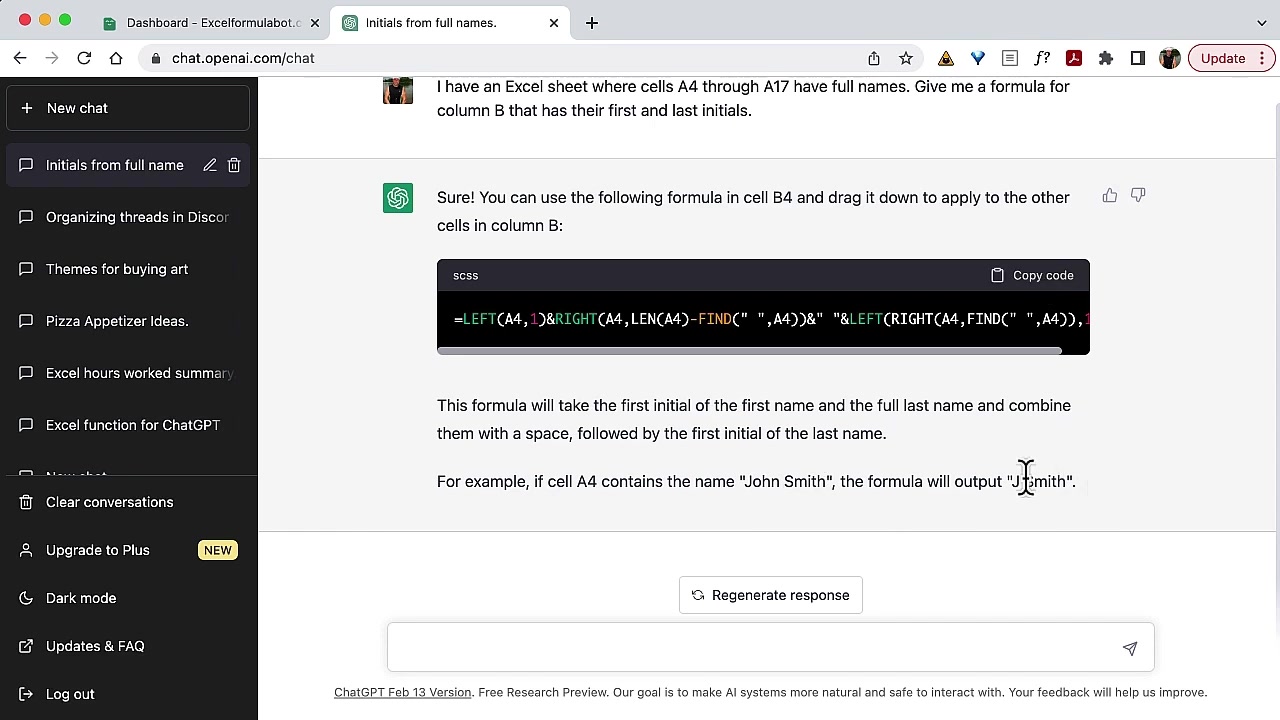This screenshot has height=720, width=1280.
Task: Click the Log out arrow icon
Action: (27, 694)
